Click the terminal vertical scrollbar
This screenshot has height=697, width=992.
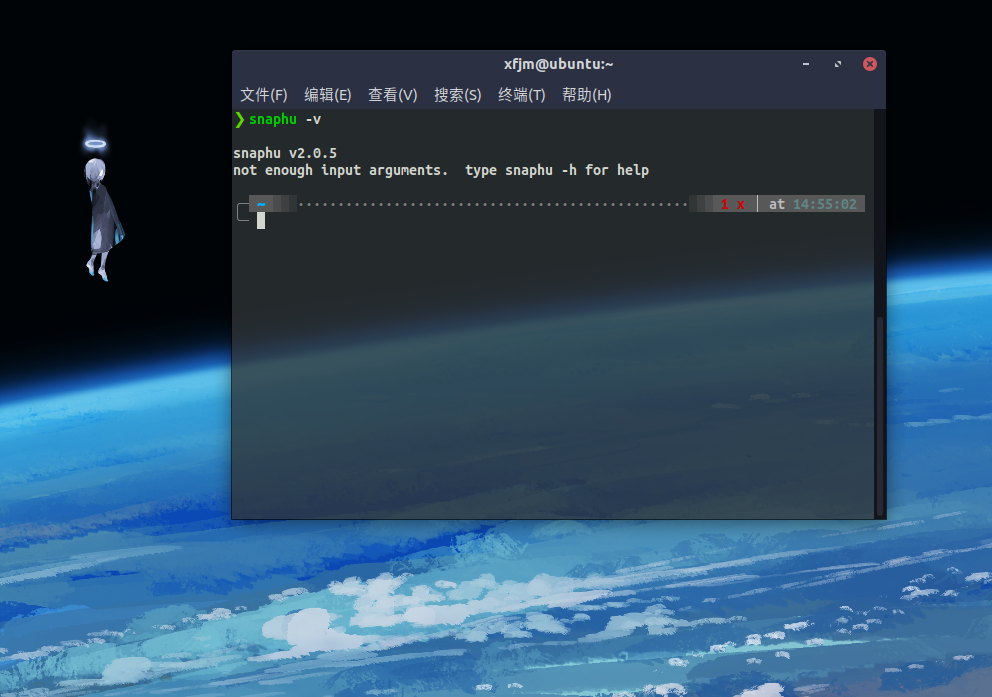[879, 416]
